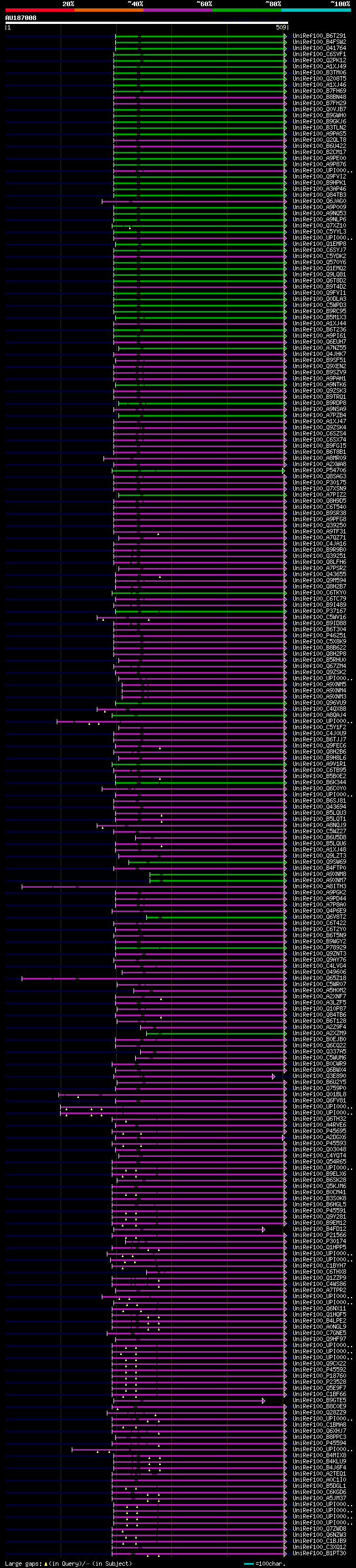Select the UniRef100_Q96VU9 label

319,703
